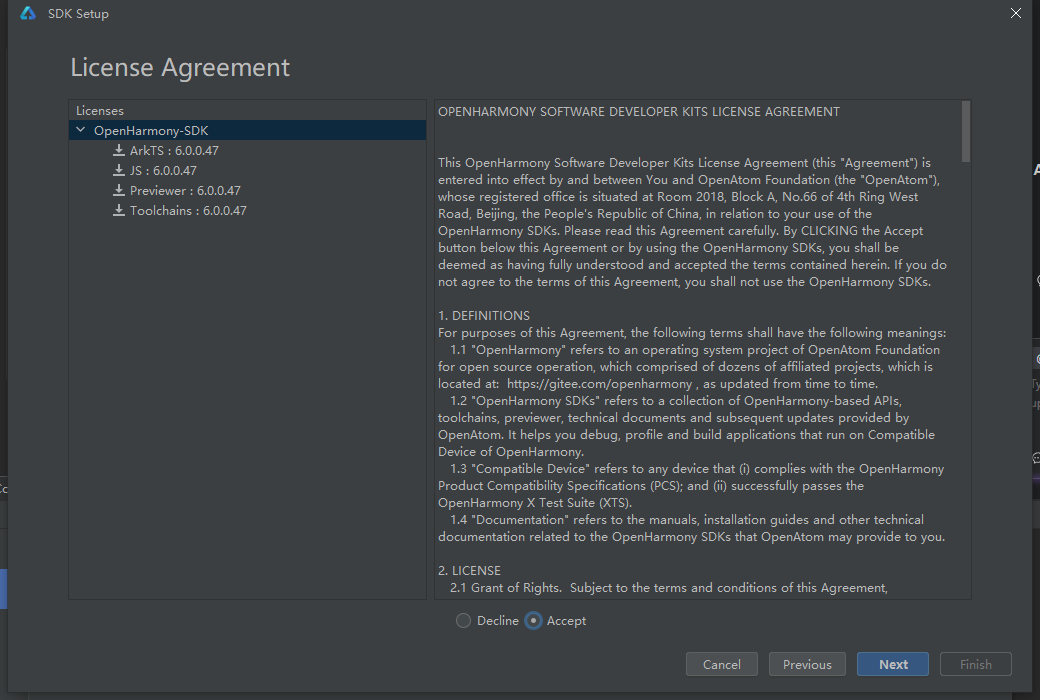Select the Previewer : 6.0.0.47 item
This screenshot has height=700, width=1040.
click(x=185, y=190)
